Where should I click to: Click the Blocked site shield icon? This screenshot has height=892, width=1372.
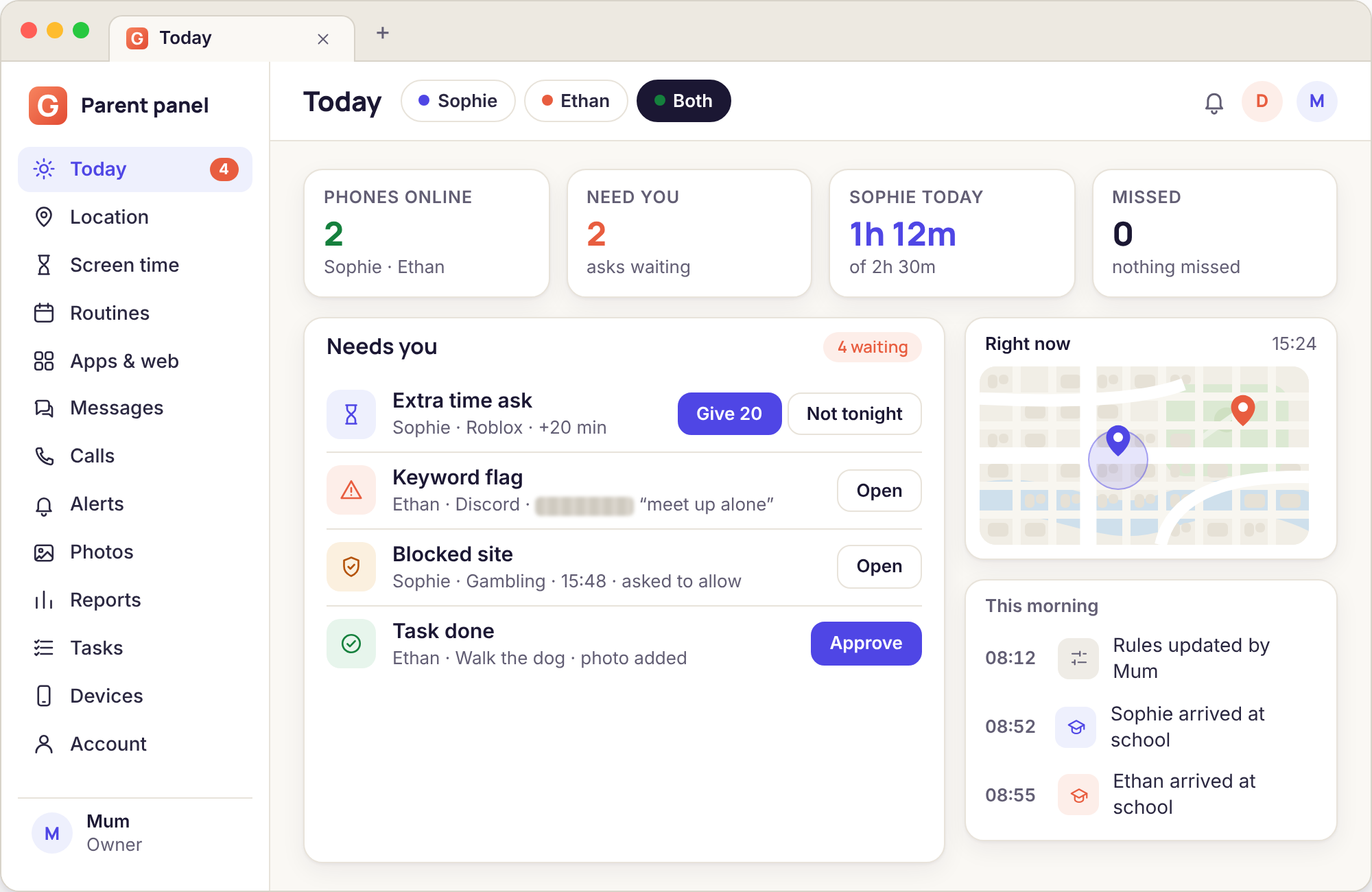(351, 567)
